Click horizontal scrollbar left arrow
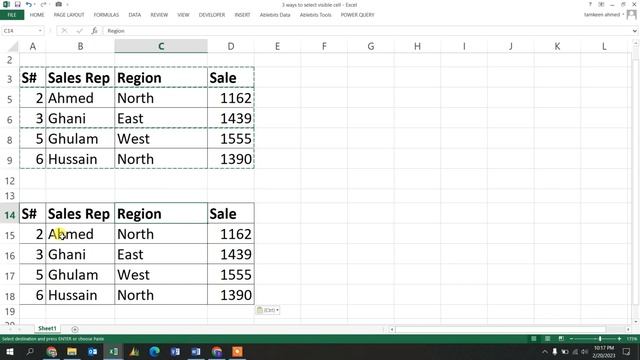 [391, 329]
